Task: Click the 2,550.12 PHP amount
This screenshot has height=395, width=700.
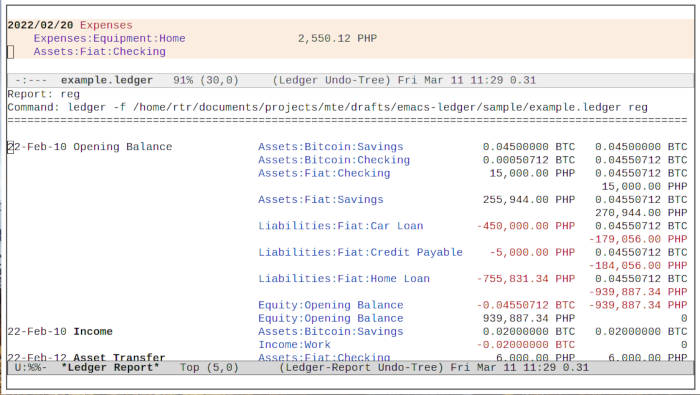Action: point(338,38)
